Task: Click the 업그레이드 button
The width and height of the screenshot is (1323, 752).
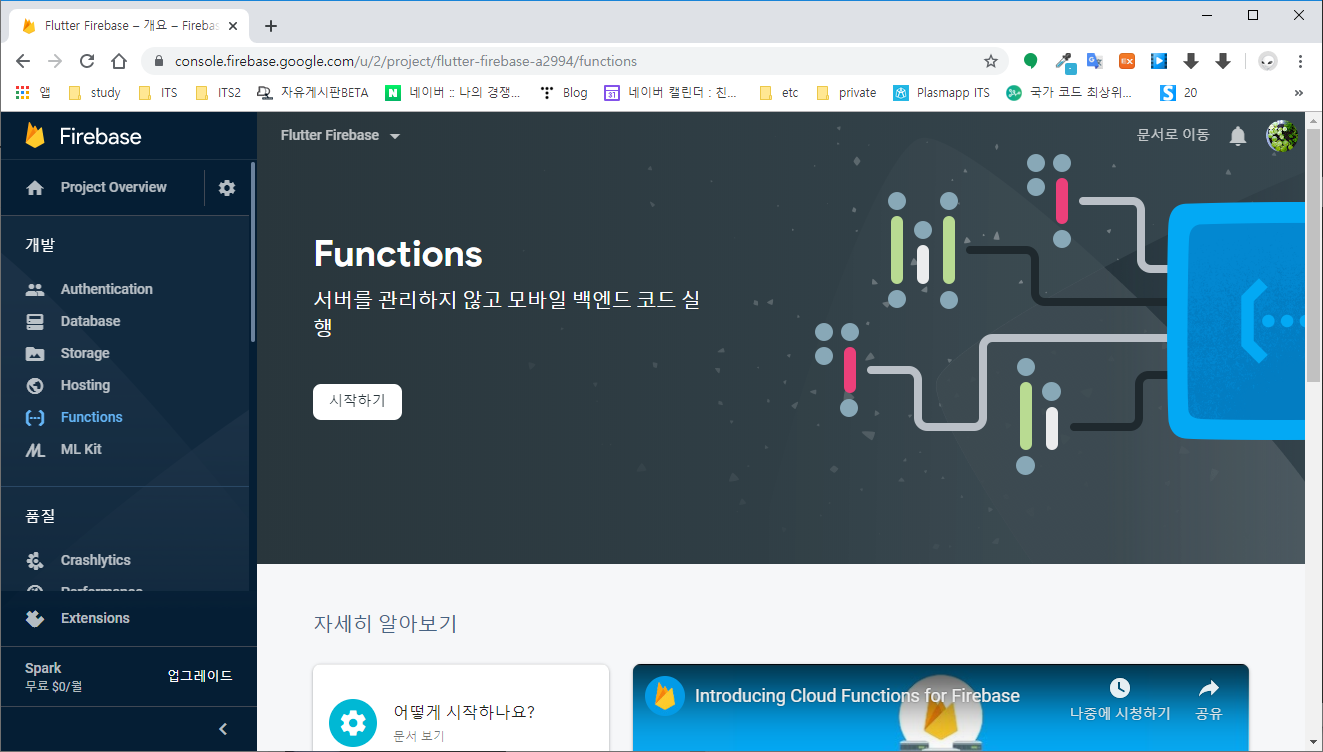Action: click(200, 676)
